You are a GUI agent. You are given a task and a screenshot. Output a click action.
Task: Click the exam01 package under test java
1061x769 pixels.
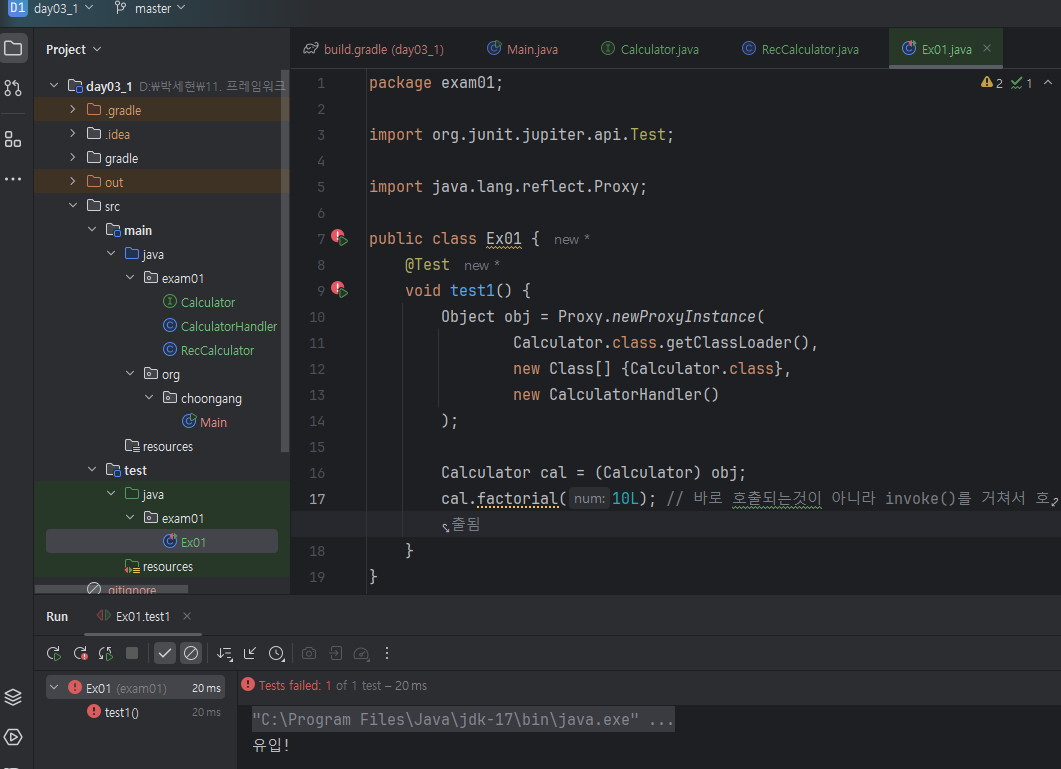pyautogui.click(x=173, y=518)
